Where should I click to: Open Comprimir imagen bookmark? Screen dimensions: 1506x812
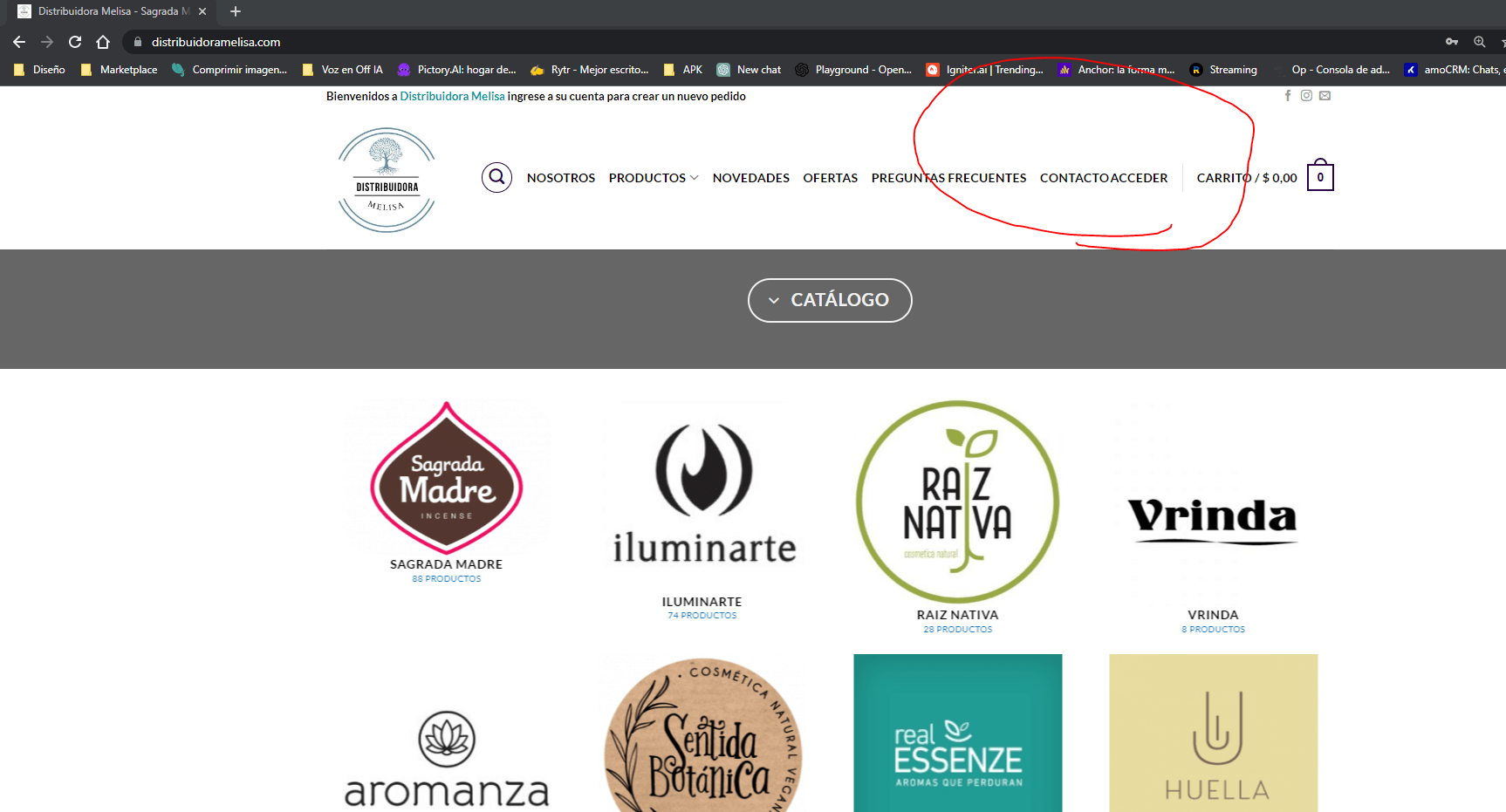(x=229, y=70)
